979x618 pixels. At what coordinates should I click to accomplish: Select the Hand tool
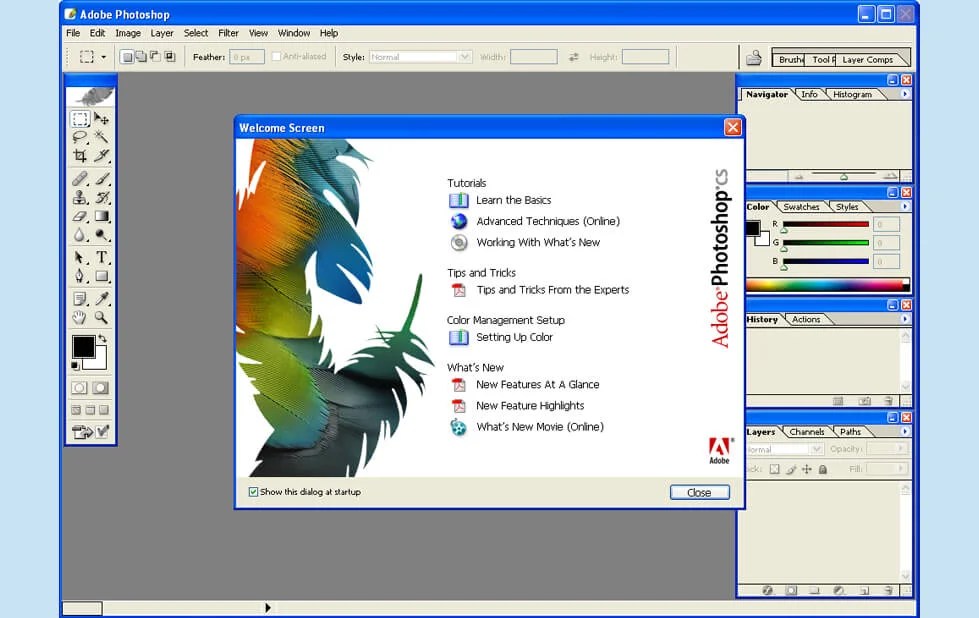click(x=80, y=316)
